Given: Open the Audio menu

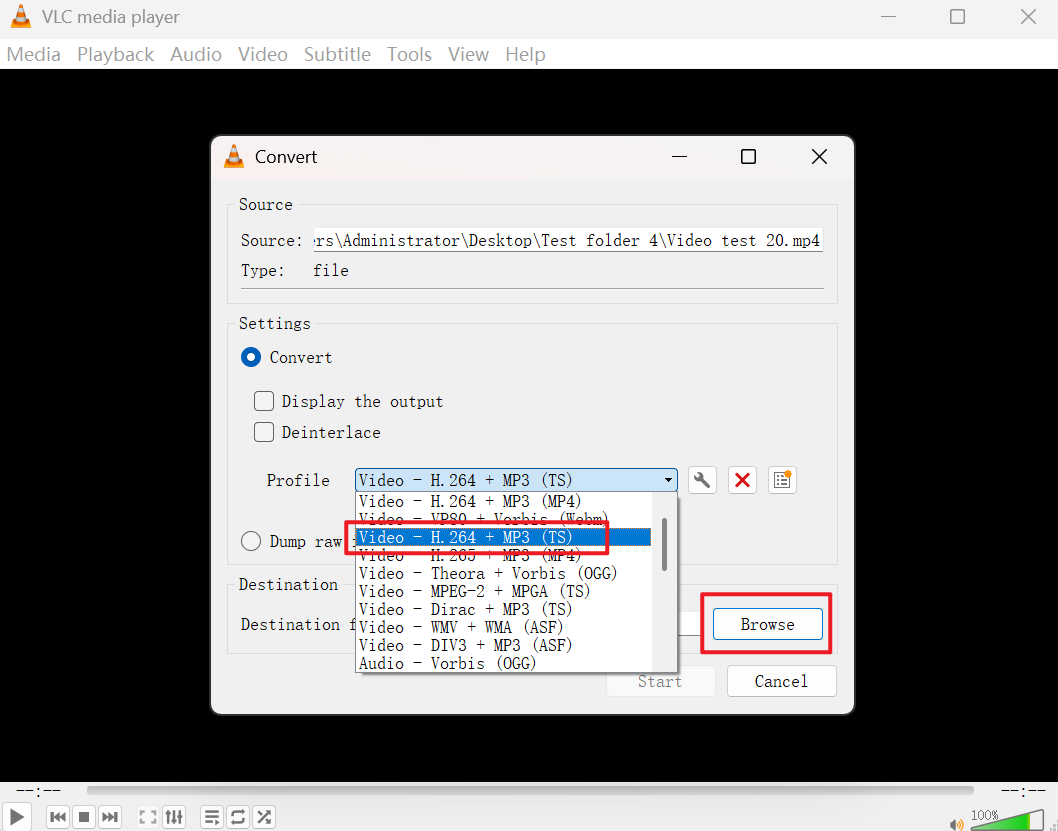Looking at the screenshot, I should 196,55.
